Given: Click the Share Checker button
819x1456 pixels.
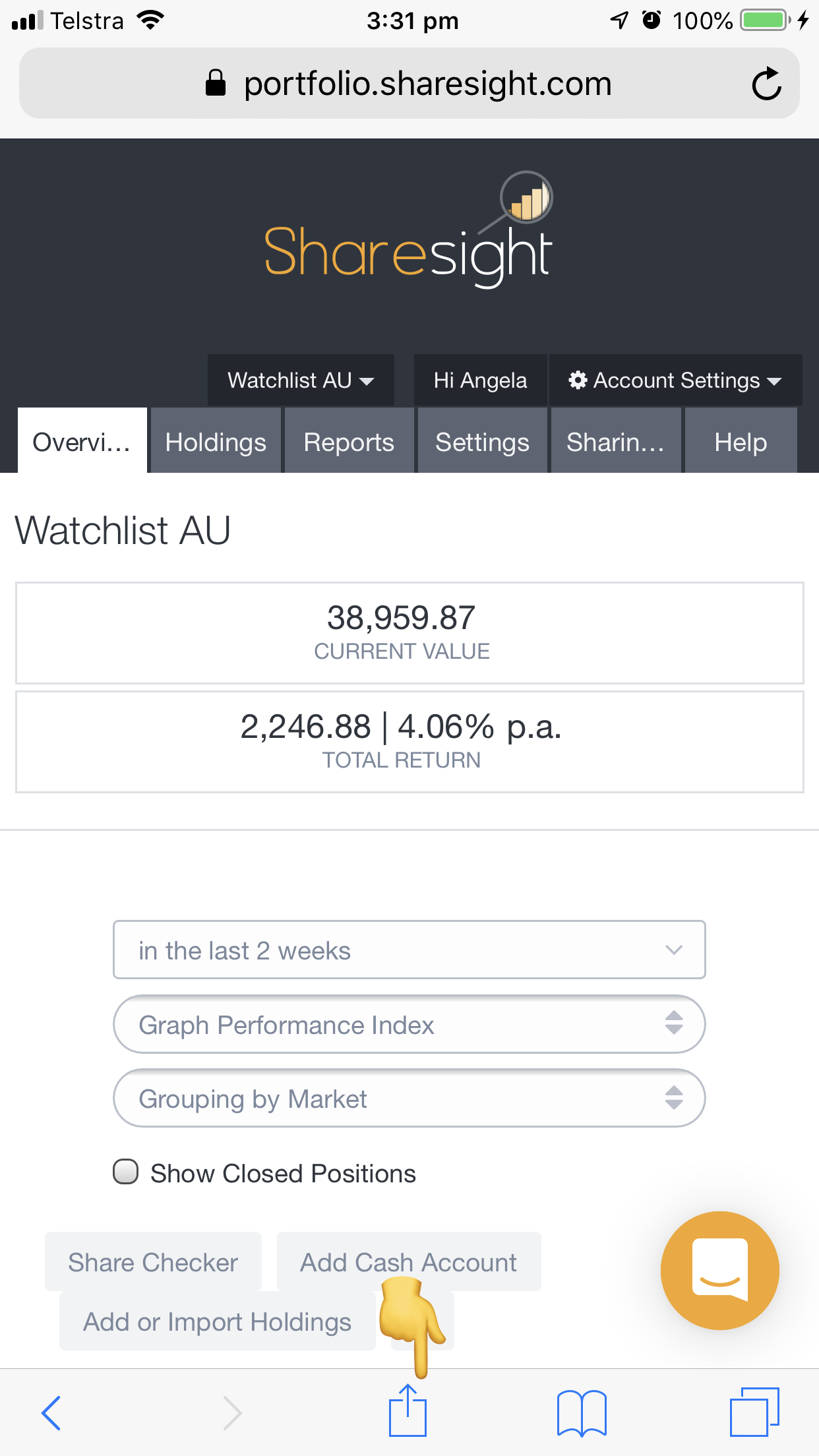Looking at the screenshot, I should [153, 1261].
